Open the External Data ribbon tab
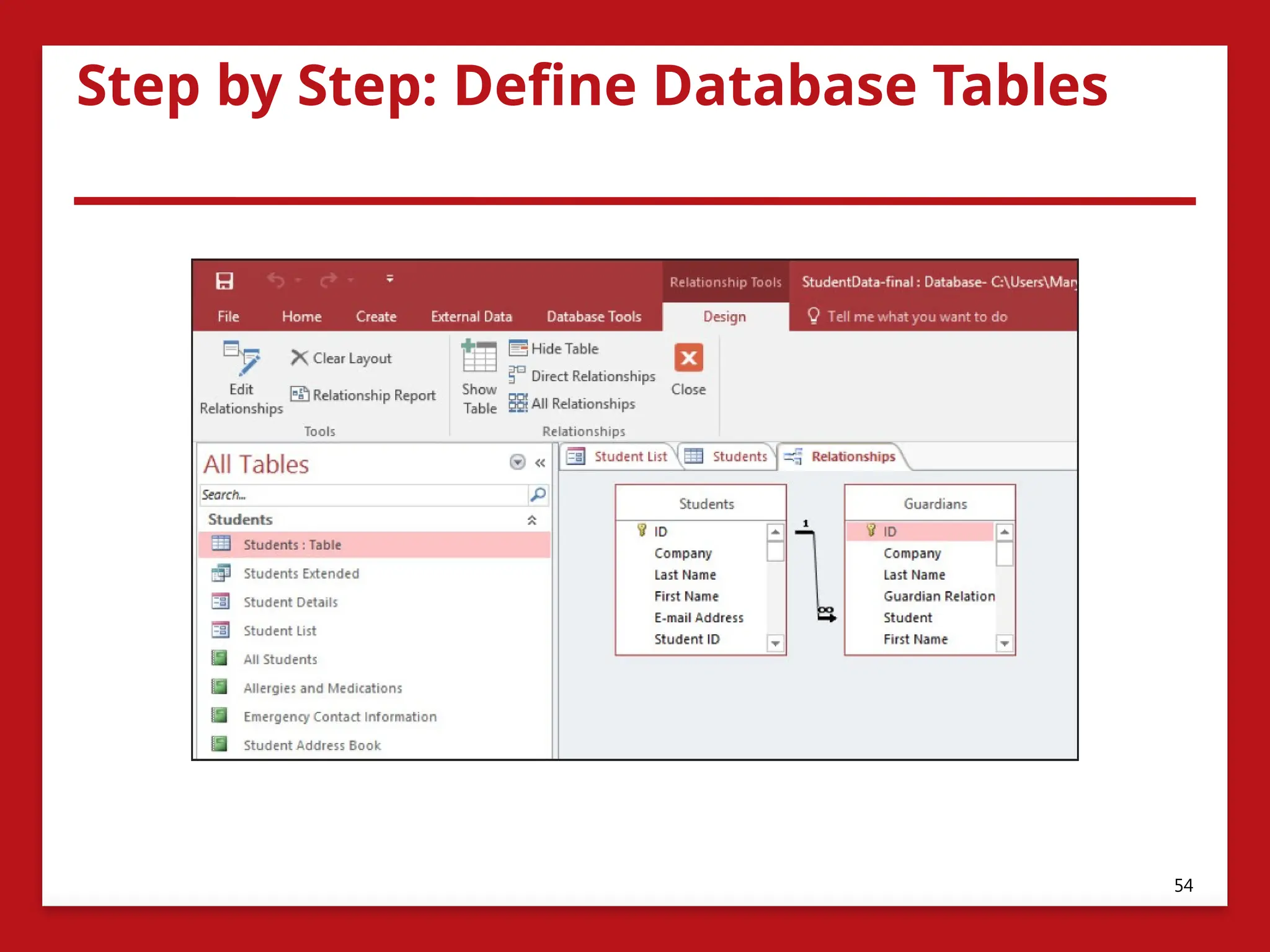The height and width of the screenshot is (952, 1270). pos(471,317)
